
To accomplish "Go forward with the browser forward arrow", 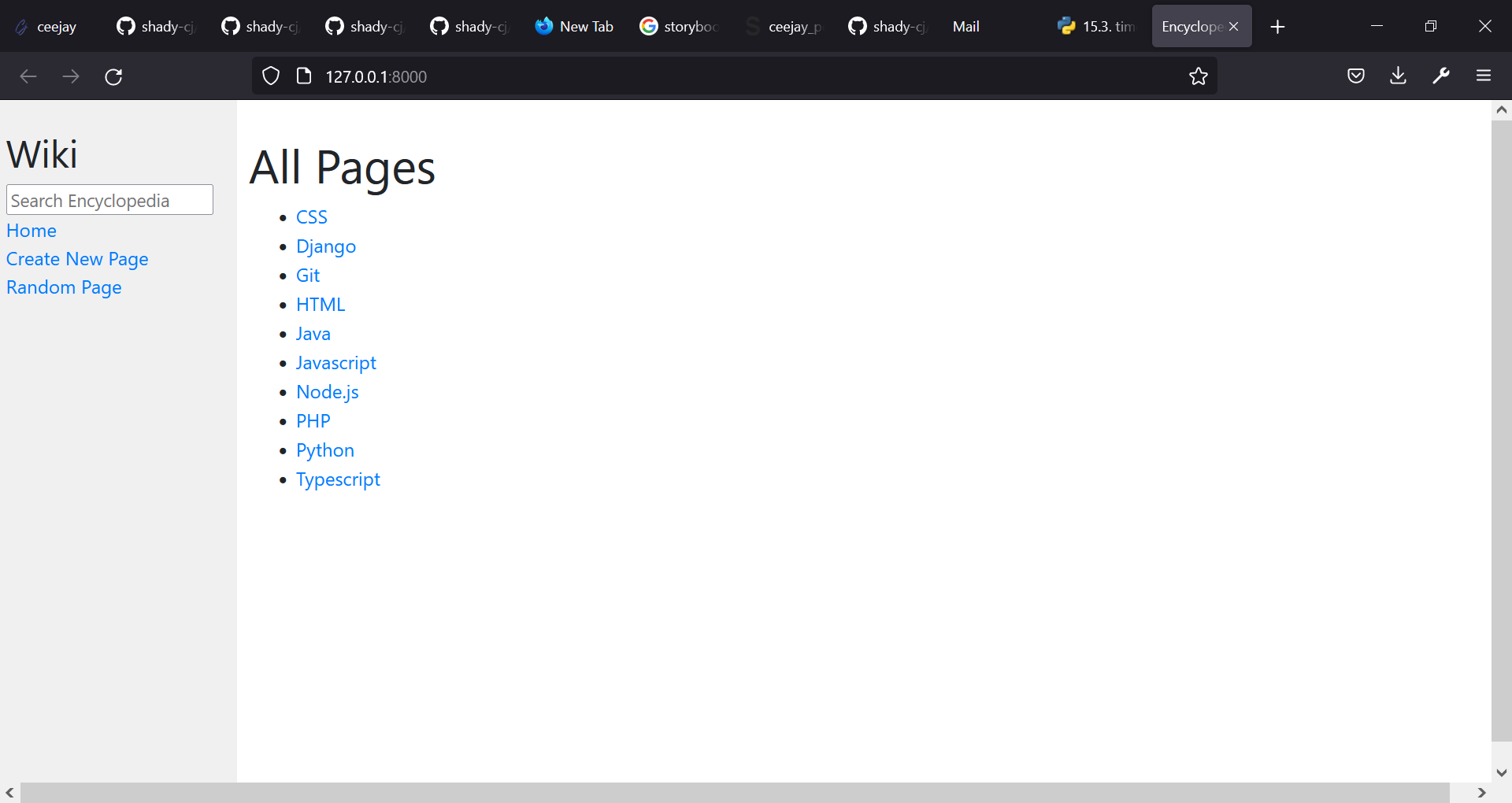I will tap(71, 76).
